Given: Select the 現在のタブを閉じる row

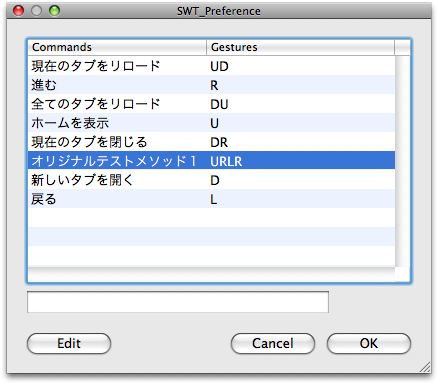Looking at the screenshot, I should pos(212,142).
